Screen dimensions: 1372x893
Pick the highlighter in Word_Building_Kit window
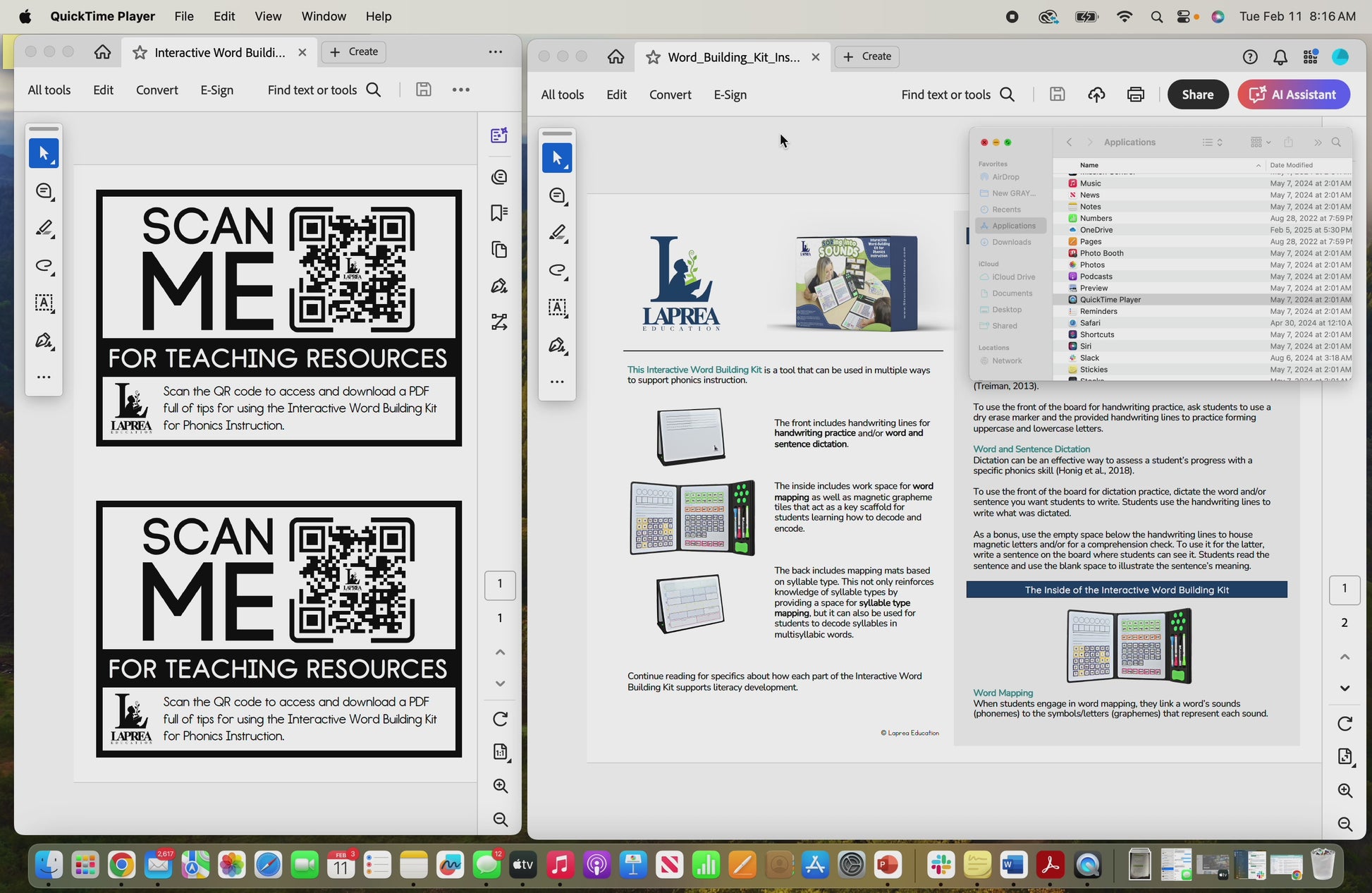(557, 233)
